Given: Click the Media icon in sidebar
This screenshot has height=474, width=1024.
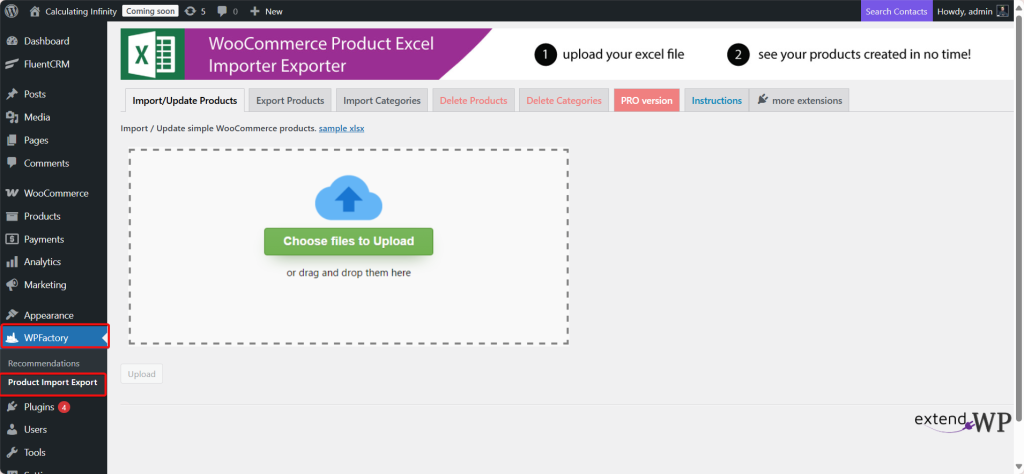Looking at the screenshot, I should pyautogui.click(x=12, y=118).
